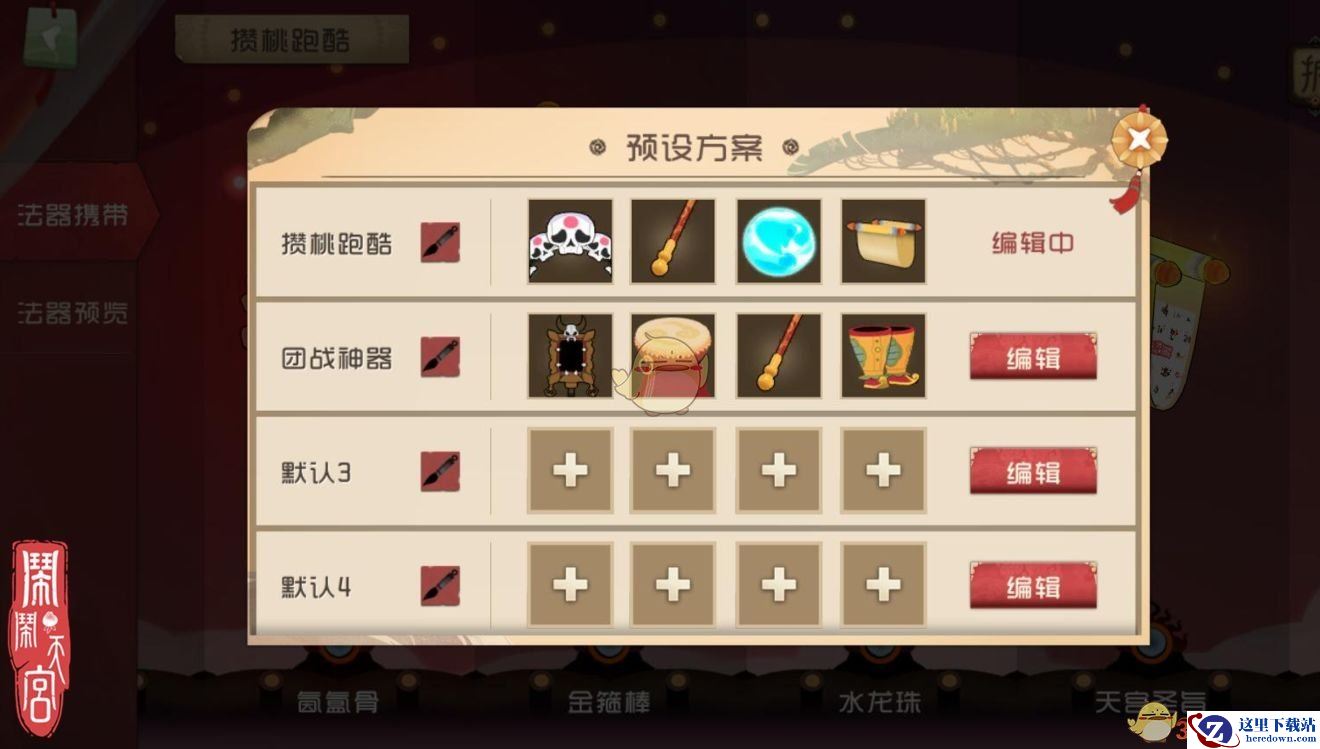Select the skull frame item in 团战神器

(x=570, y=356)
